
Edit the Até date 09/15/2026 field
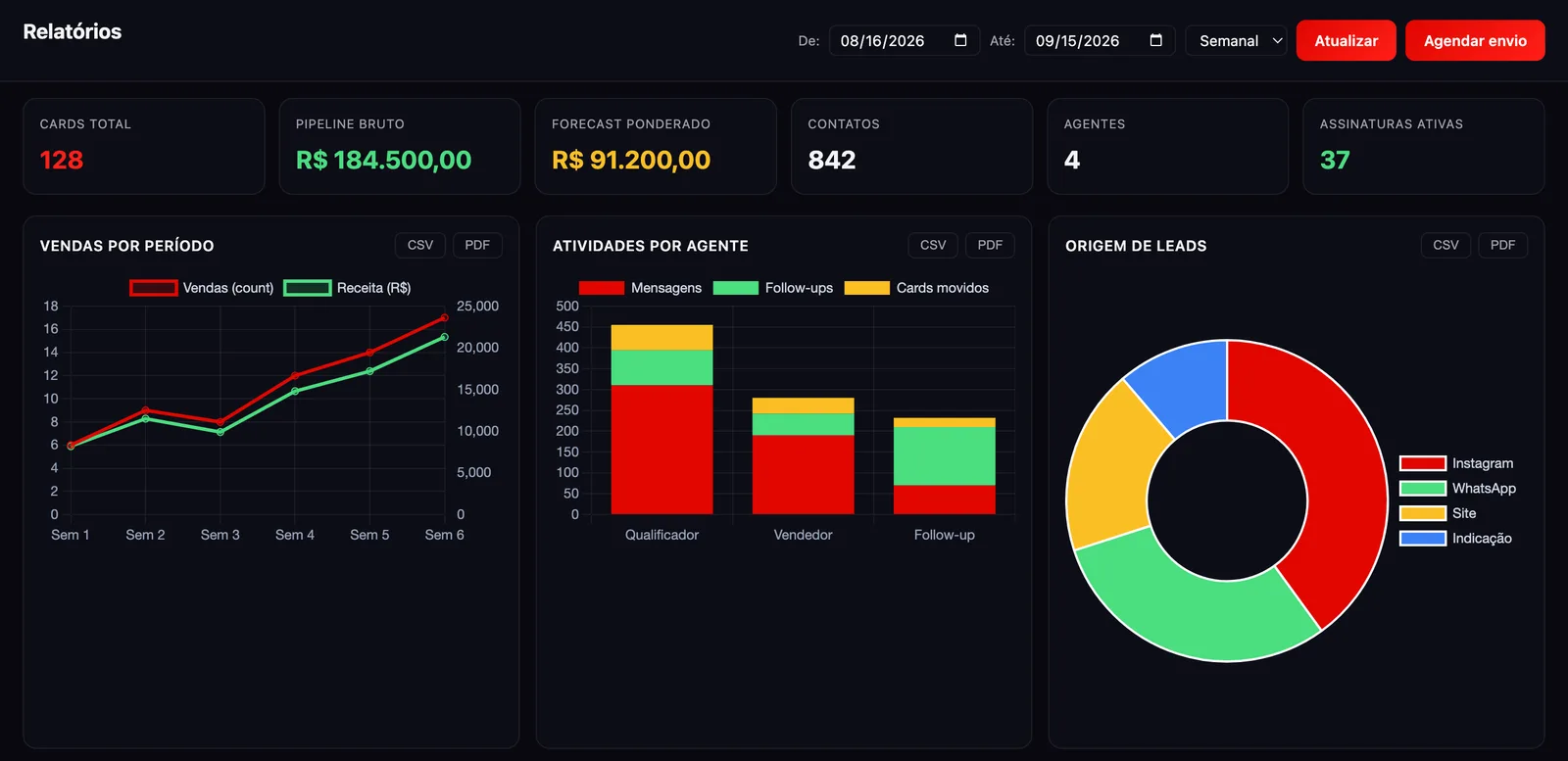pos(1099,40)
